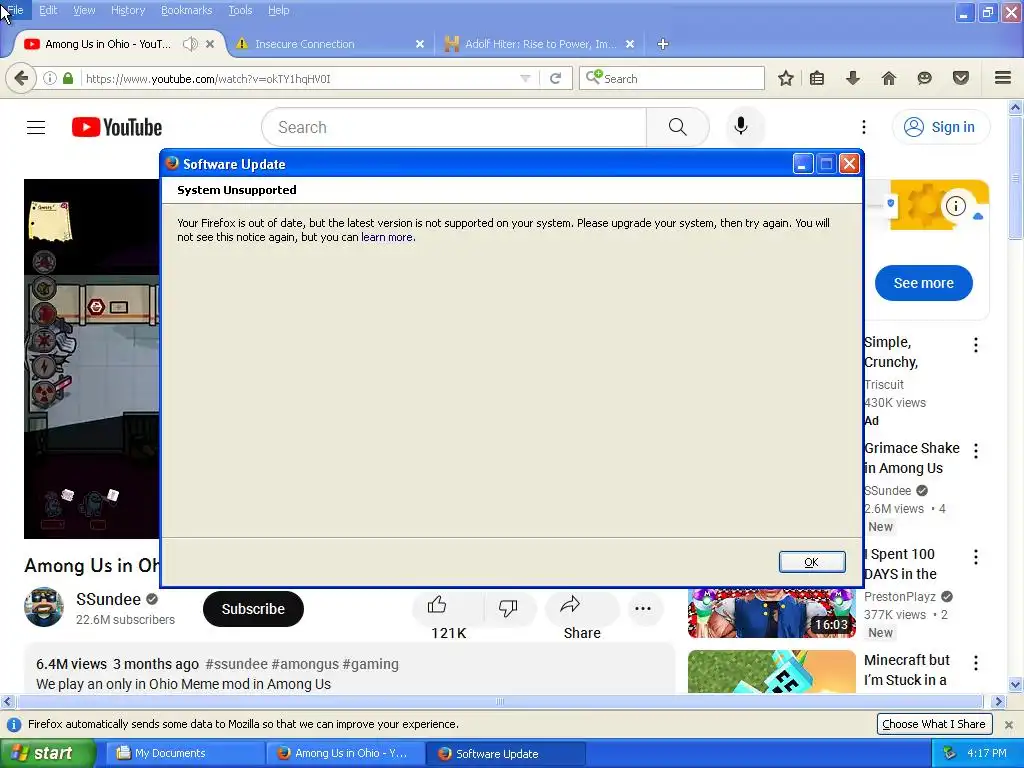Click the ad info circle icon
This screenshot has width=1024, height=768.
click(x=956, y=206)
